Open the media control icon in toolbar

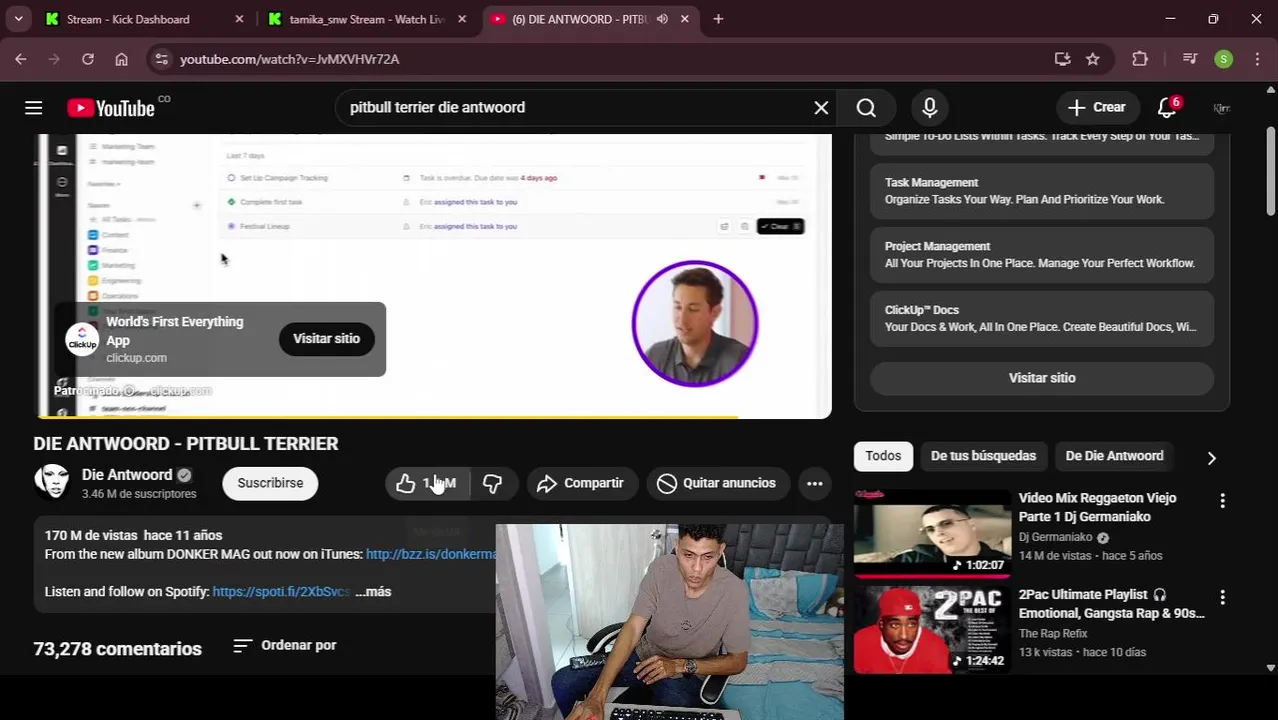[1189, 59]
